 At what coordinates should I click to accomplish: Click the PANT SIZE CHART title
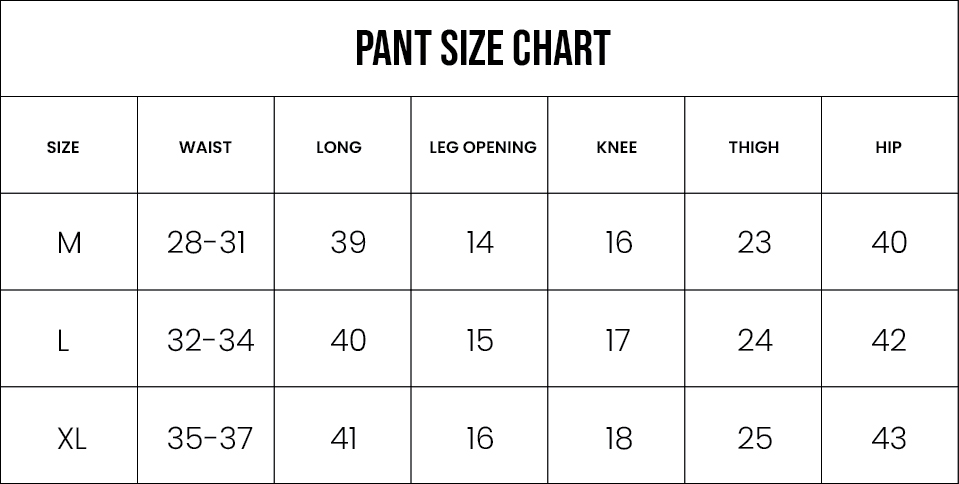pos(483,49)
